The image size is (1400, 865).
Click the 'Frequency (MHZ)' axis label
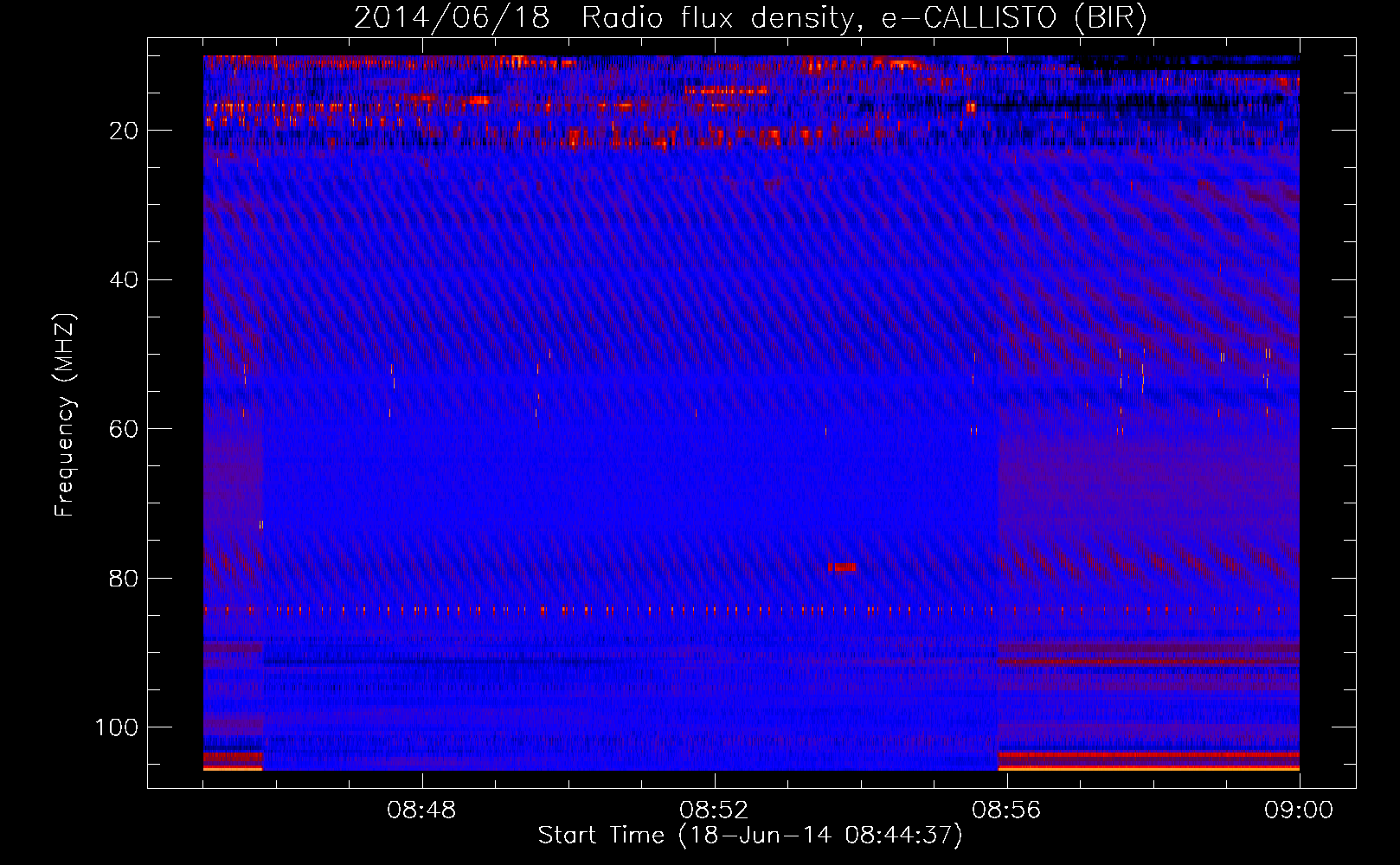click(65, 415)
